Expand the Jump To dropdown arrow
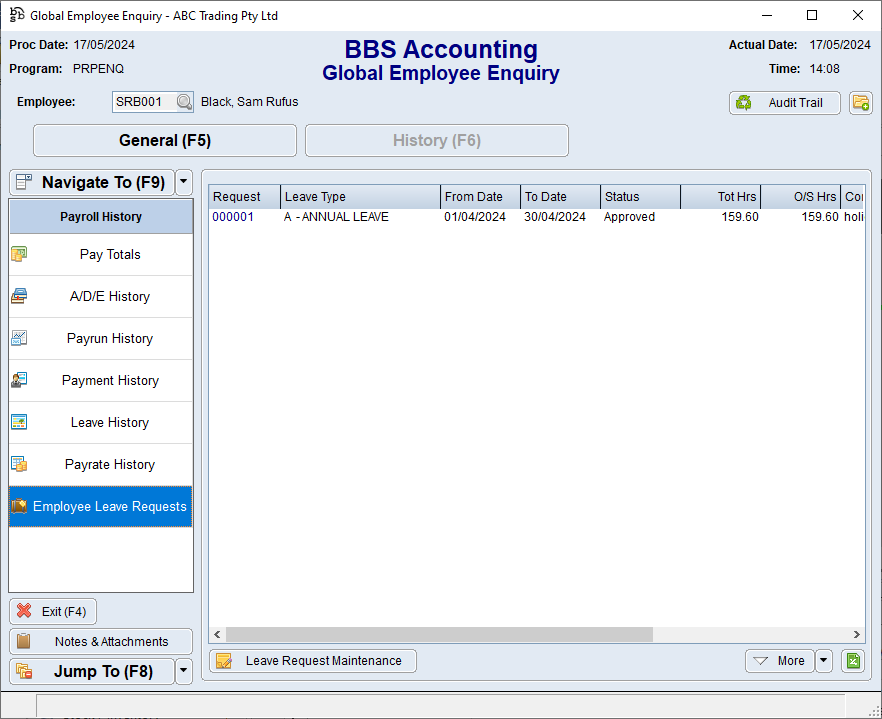The width and height of the screenshot is (882, 719). coord(184,672)
